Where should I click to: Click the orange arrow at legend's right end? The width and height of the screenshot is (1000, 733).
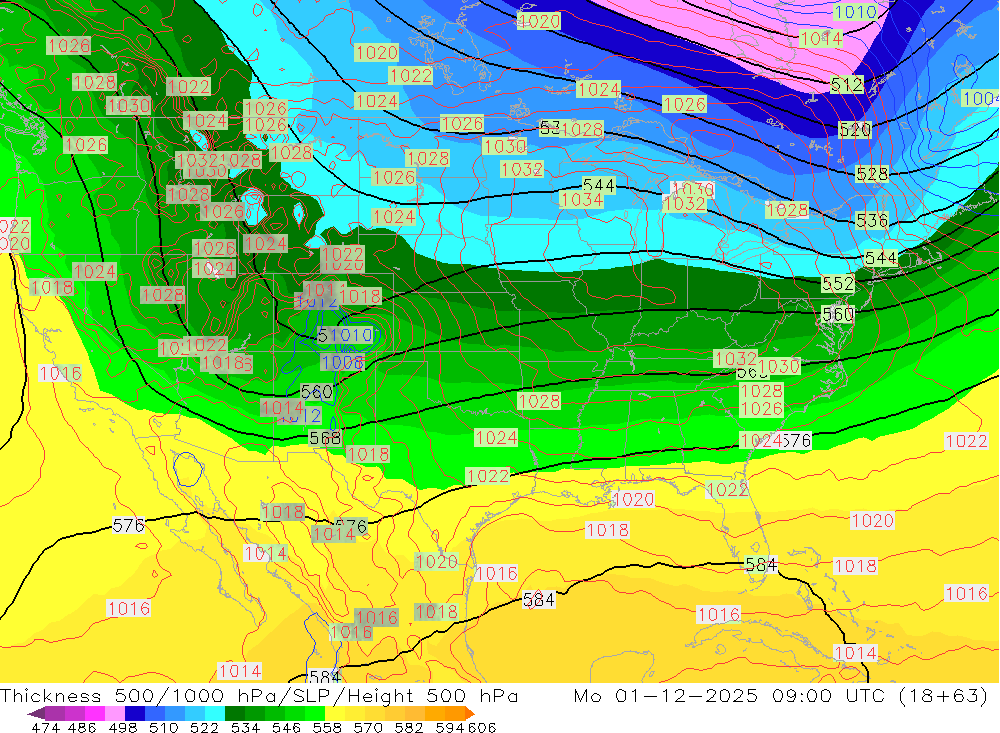(x=469, y=713)
